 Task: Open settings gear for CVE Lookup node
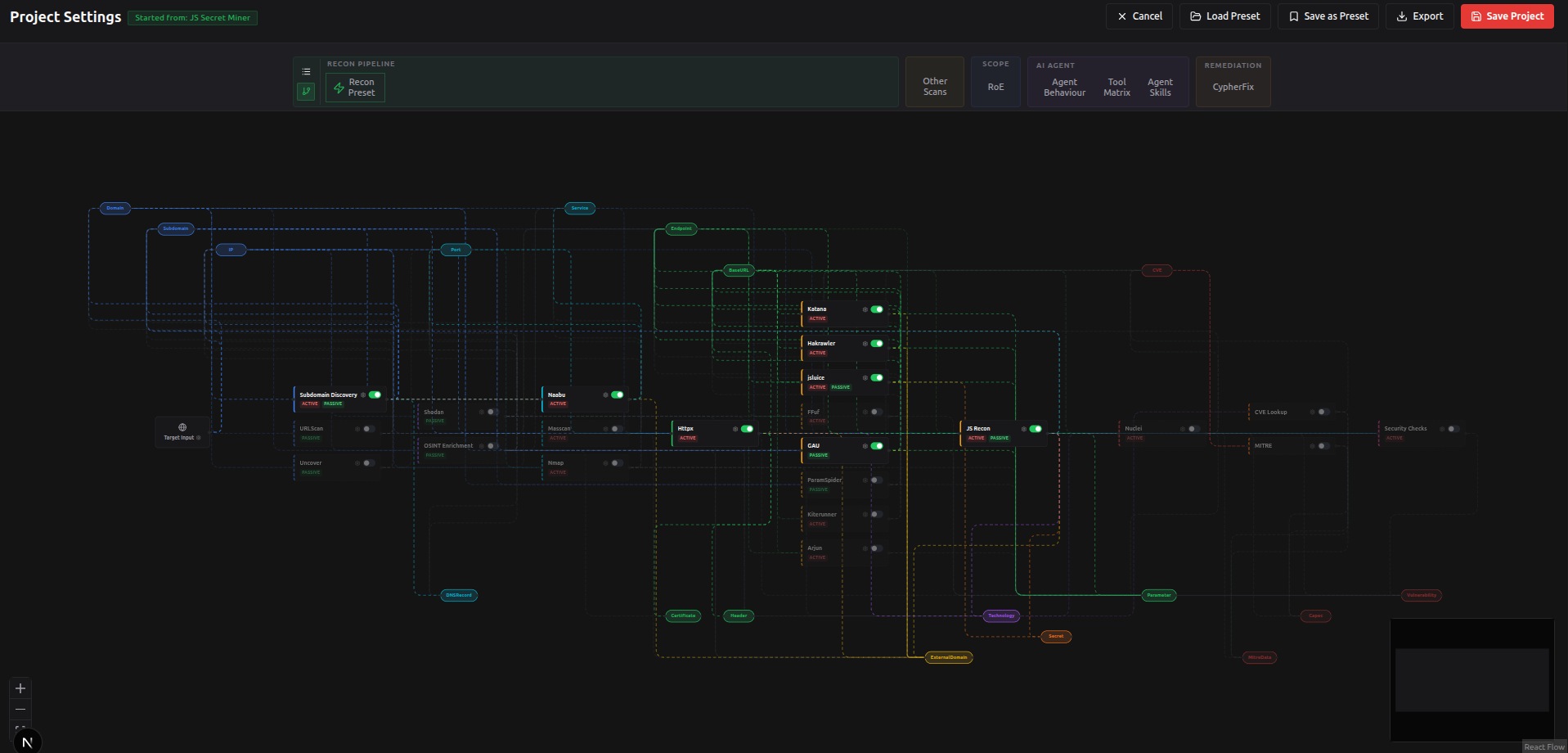point(1313,412)
